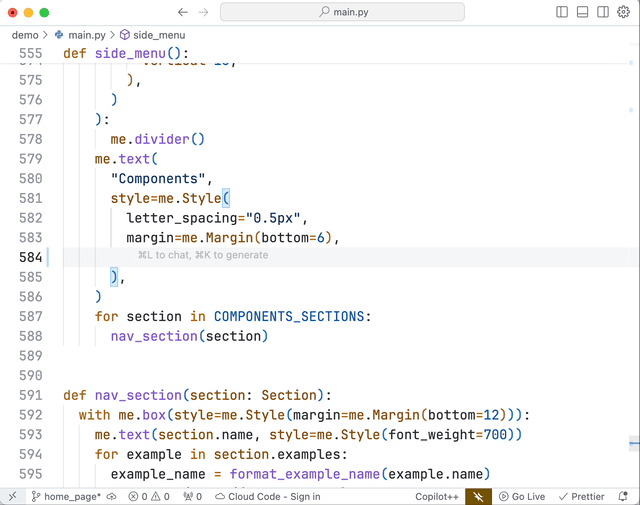Start Go Live server
The height and width of the screenshot is (505, 640).
coord(522,496)
